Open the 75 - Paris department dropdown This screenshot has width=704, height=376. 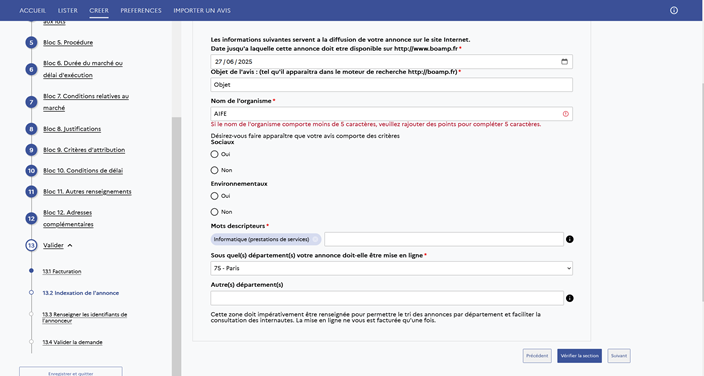(392, 268)
